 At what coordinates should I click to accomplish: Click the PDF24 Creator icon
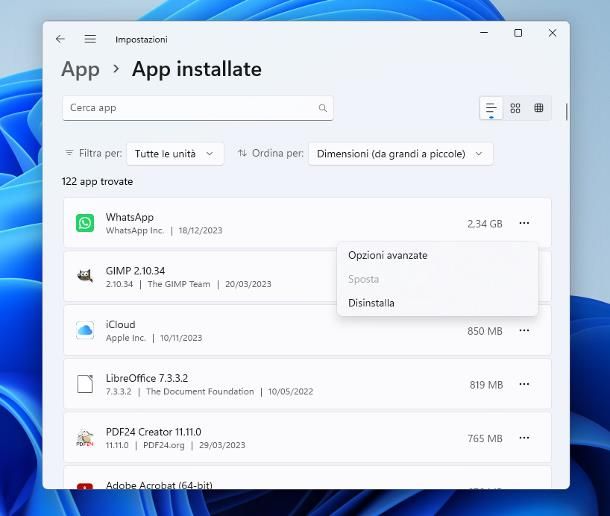(85, 438)
